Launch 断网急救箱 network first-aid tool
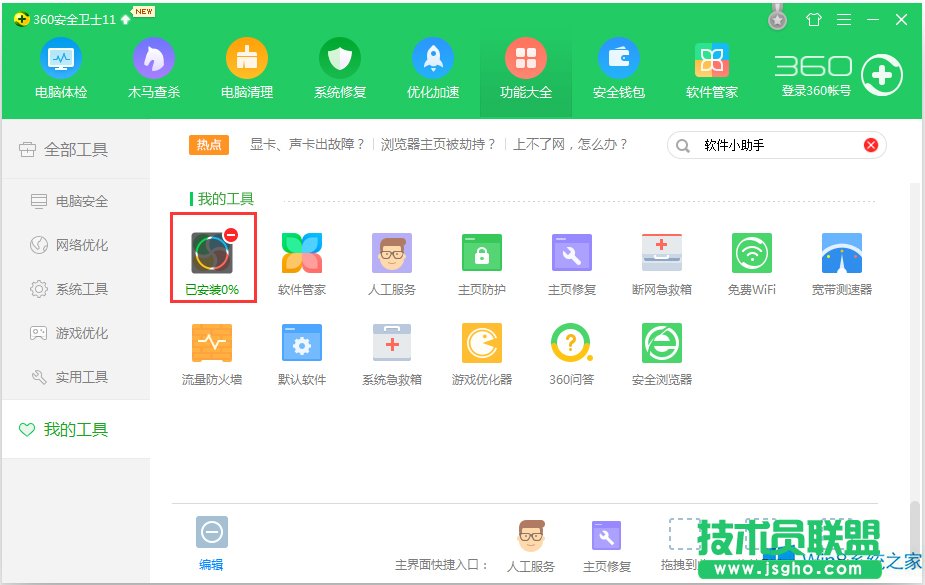 661,255
